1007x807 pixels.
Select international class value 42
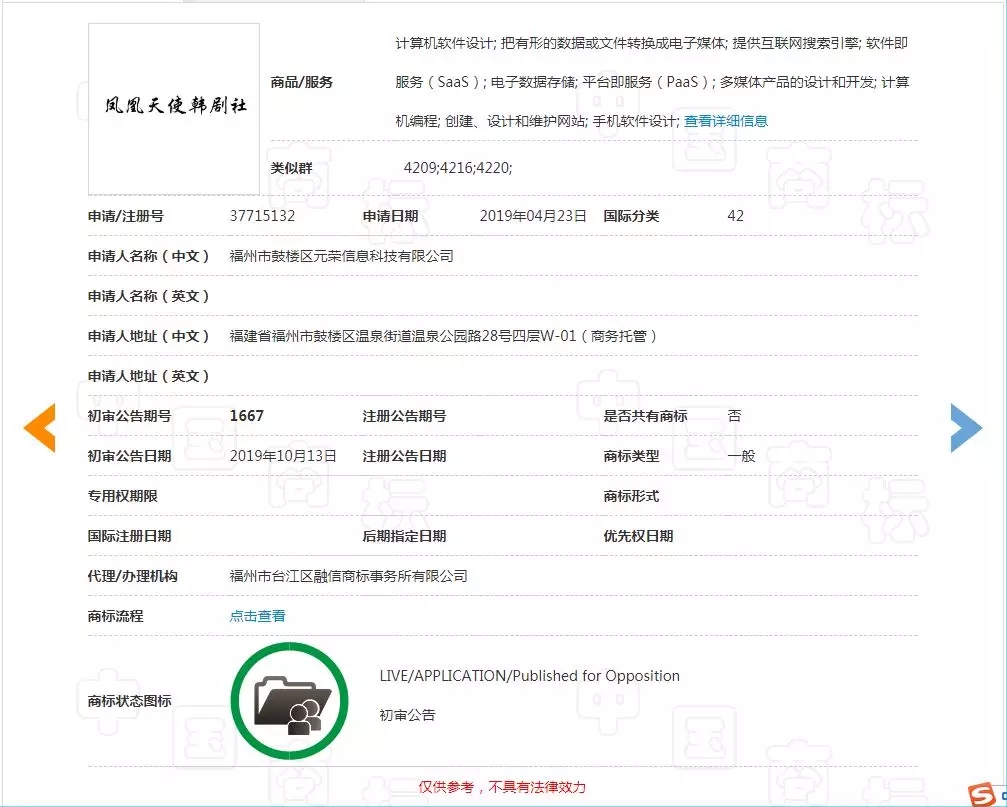[735, 216]
